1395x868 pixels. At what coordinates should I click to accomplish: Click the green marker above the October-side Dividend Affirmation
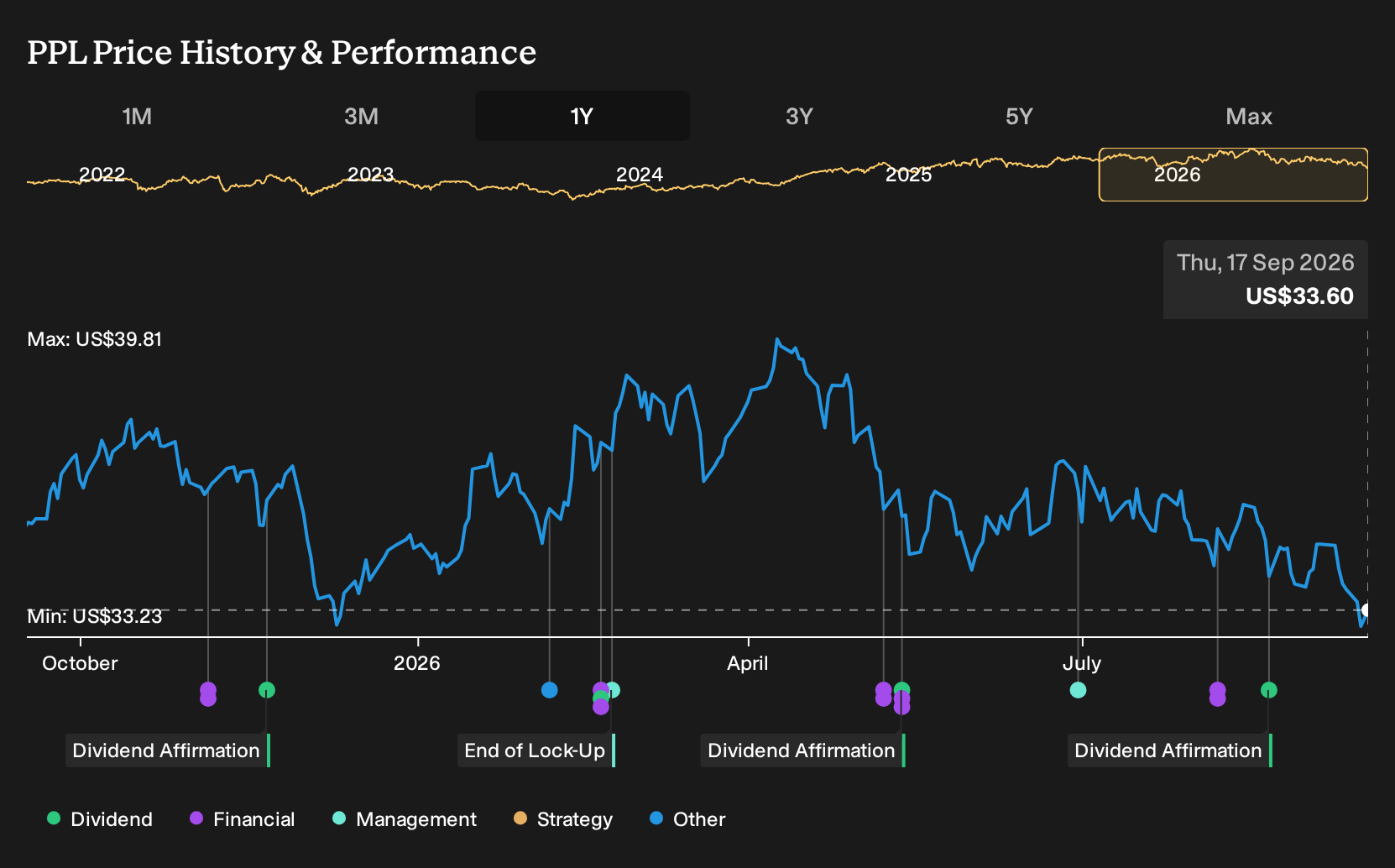(x=267, y=690)
